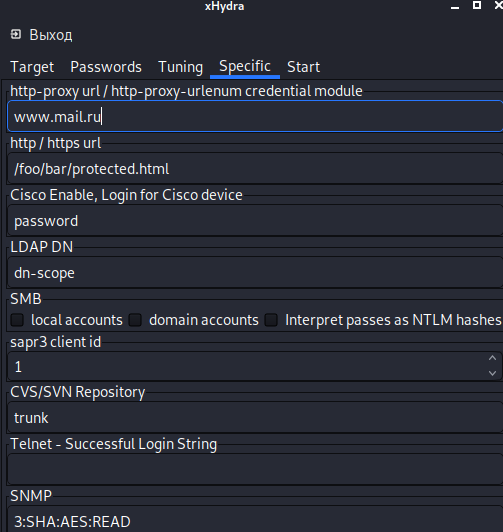Image resolution: width=503 pixels, height=532 pixels.
Task: Open the Passwords tab
Action: pyautogui.click(x=106, y=67)
